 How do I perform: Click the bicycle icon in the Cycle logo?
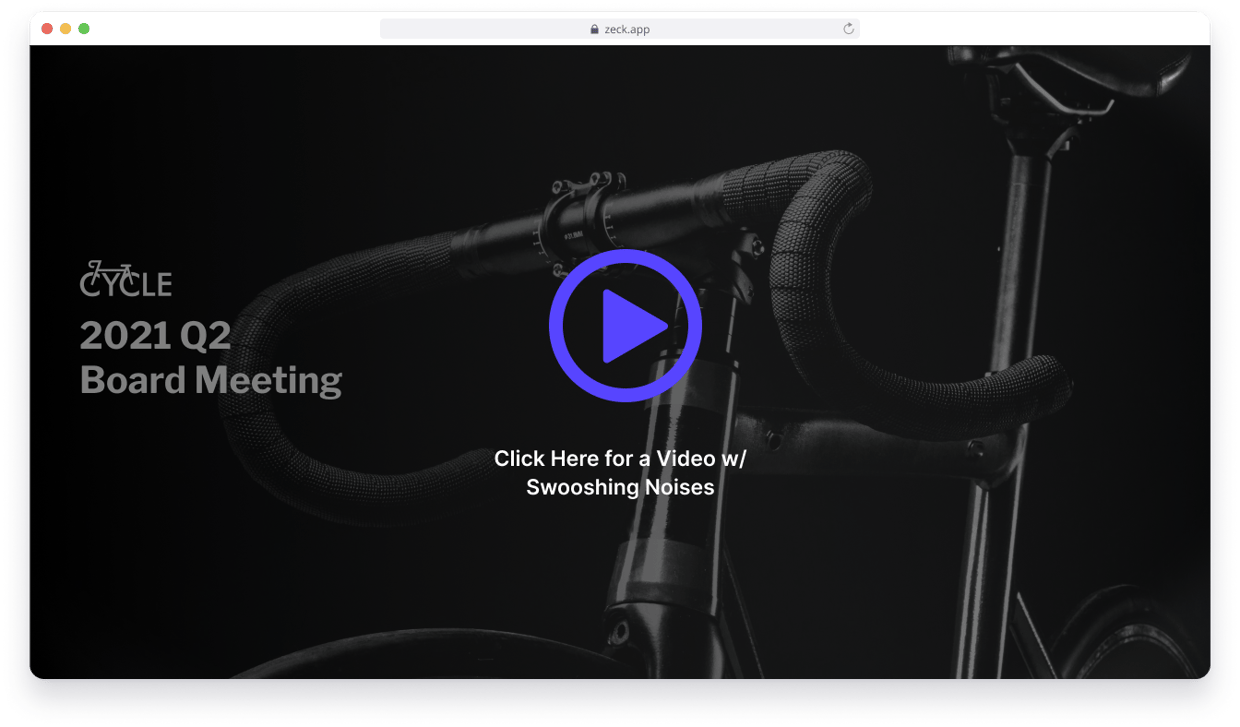click(x=110, y=270)
